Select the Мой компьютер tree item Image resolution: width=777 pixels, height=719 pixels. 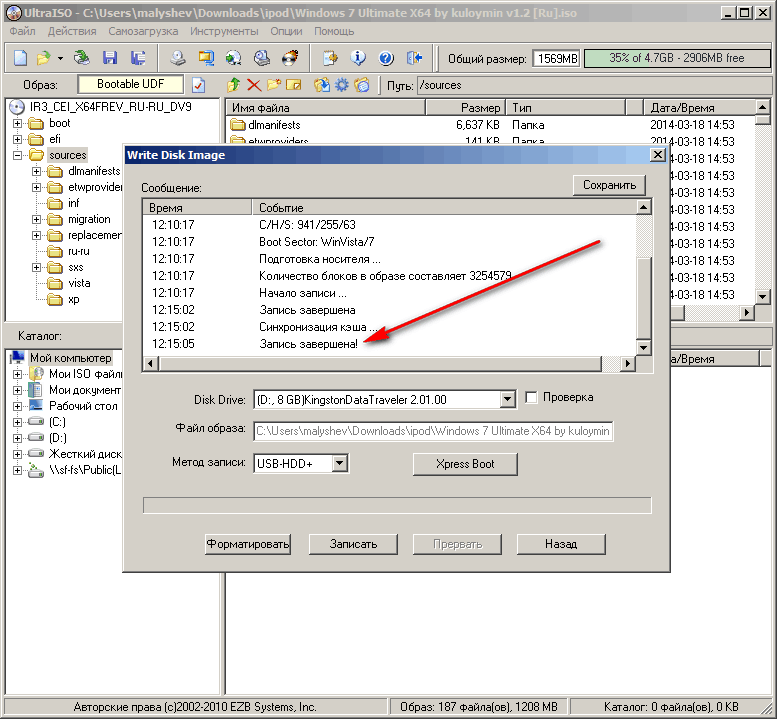pos(70,358)
